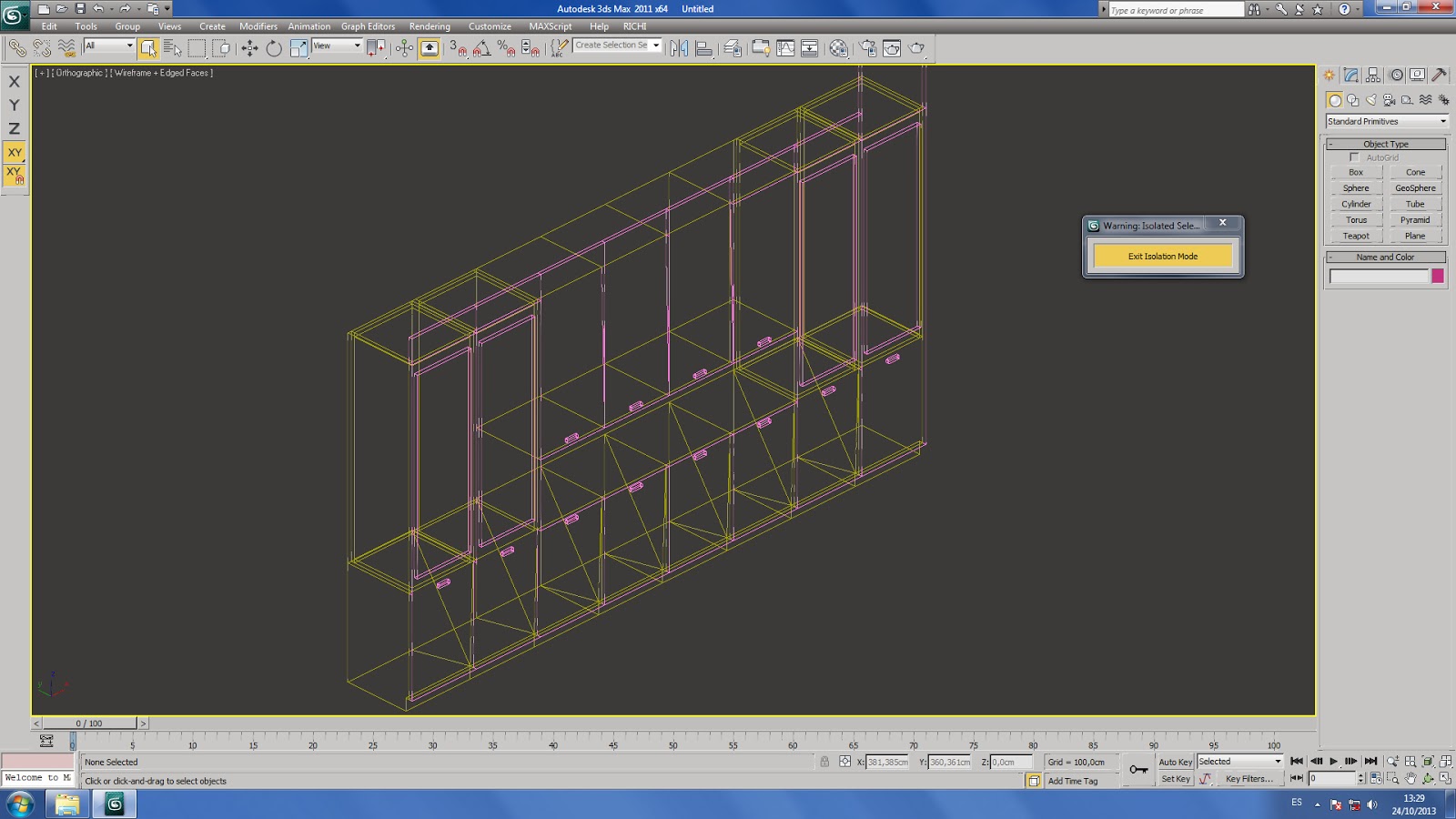The image size is (1456, 819).
Task: Toggle Select and Manipulate mode
Action: pyautogui.click(x=405, y=48)
